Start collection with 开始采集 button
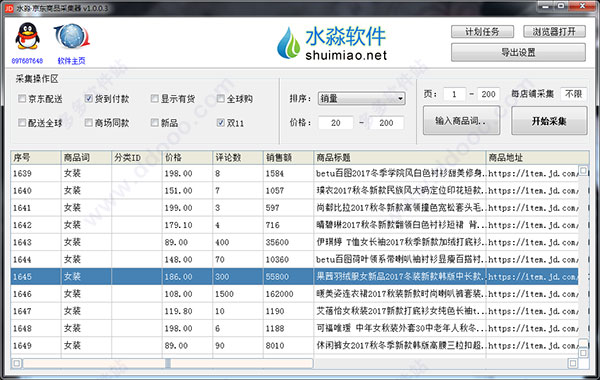This screenshot has height=380, width=600. (549, 121)
